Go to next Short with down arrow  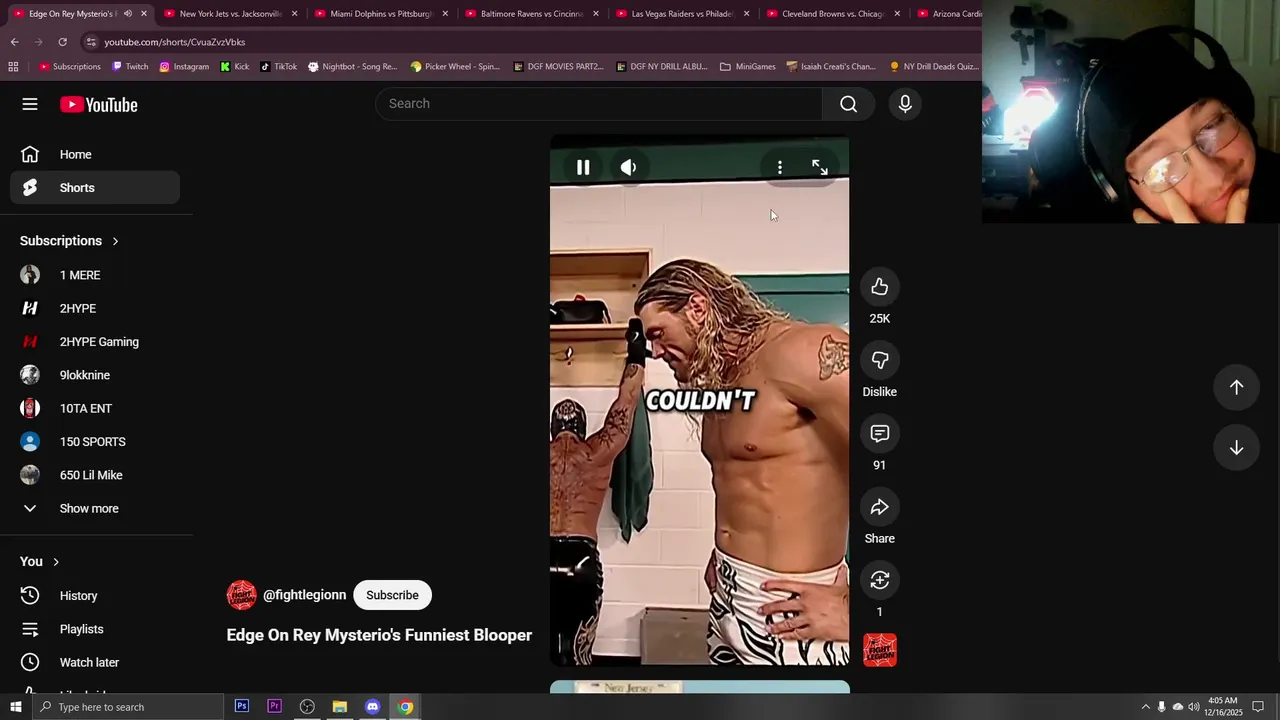1236,447
